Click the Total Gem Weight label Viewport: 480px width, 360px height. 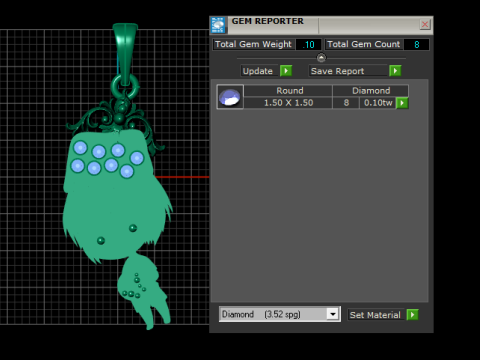pyautogui.click(x=253, y=44)
